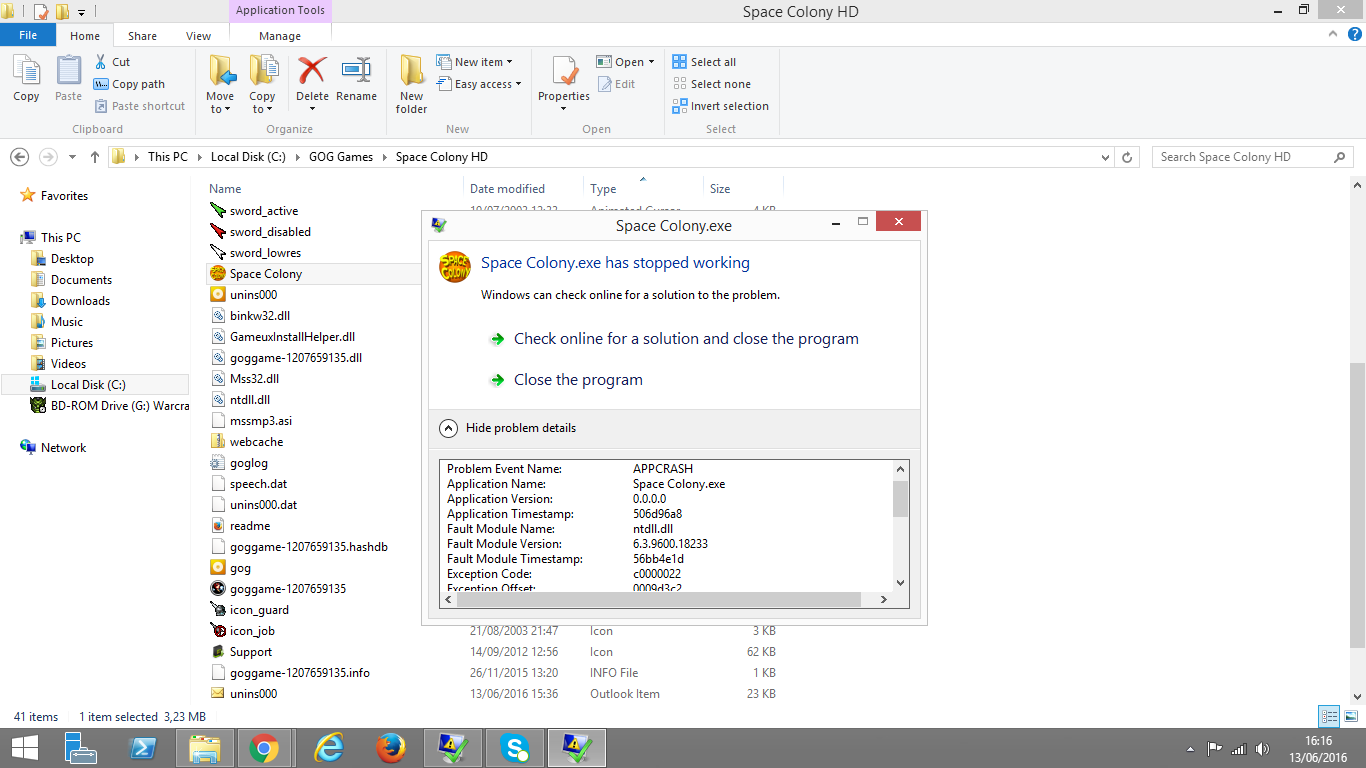Open PowerShell from the taskbar
The width and height of the screenshot is (1366, 768).
coord(143,748)
